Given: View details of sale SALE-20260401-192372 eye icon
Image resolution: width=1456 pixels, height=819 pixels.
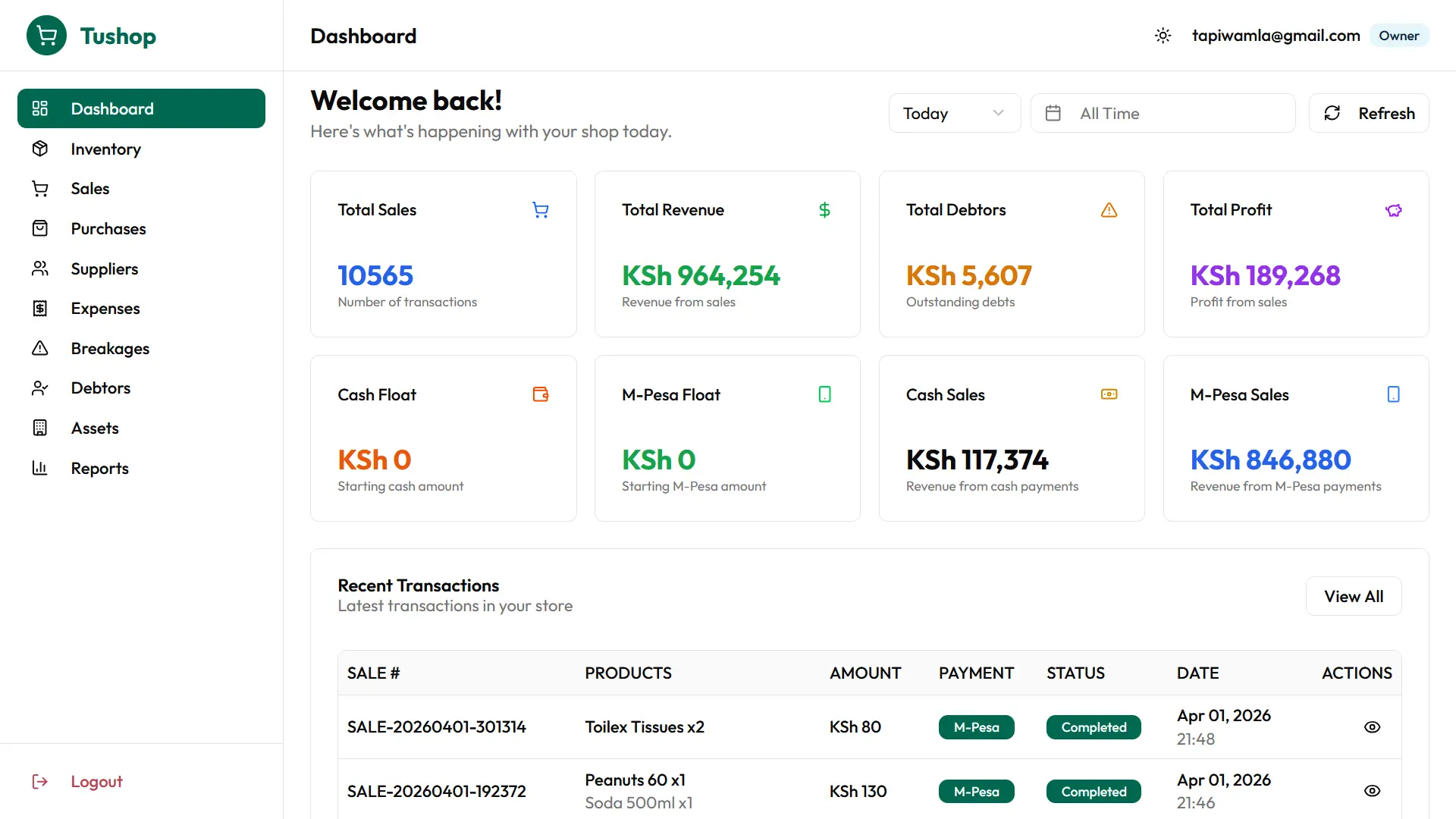Looking at the screenshot, I should point(1372,791).
